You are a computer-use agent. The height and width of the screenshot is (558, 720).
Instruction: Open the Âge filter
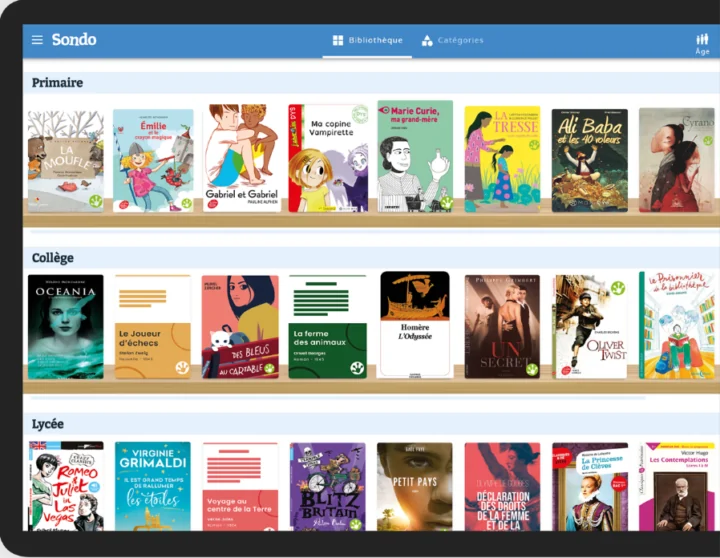point(702,44)
